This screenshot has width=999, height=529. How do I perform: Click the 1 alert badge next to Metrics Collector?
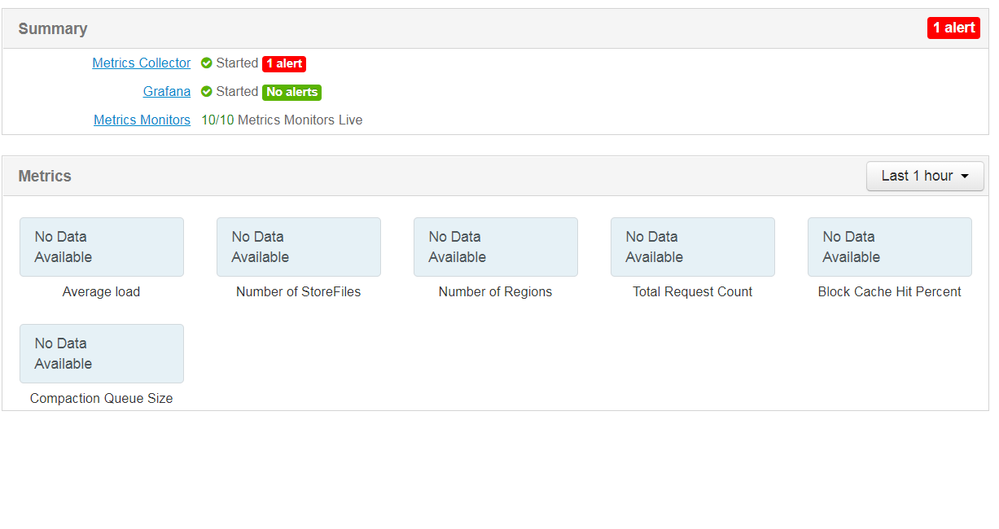point(284,63)
